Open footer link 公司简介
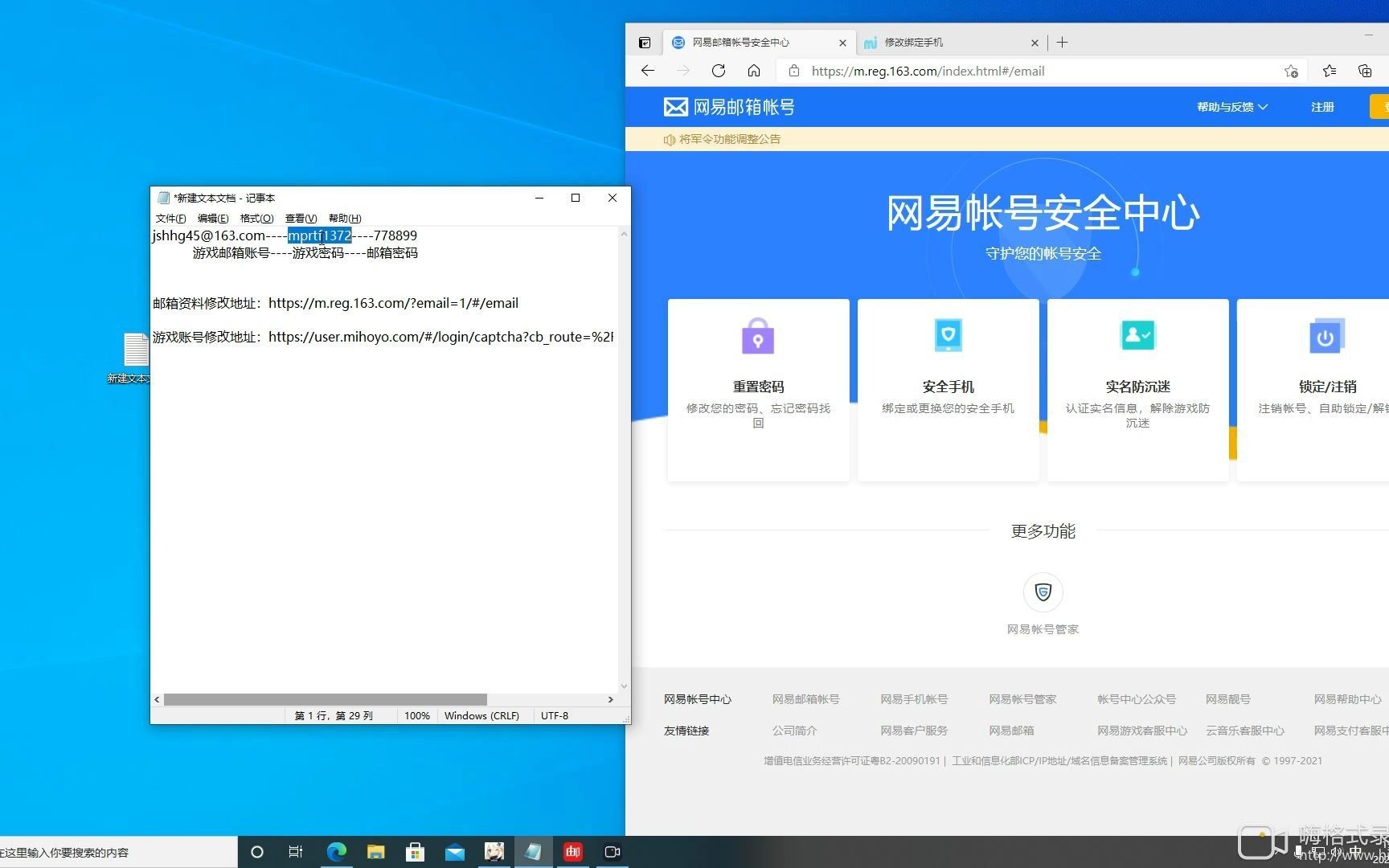This screenshot has width=1389, height=868. [794, 731]
